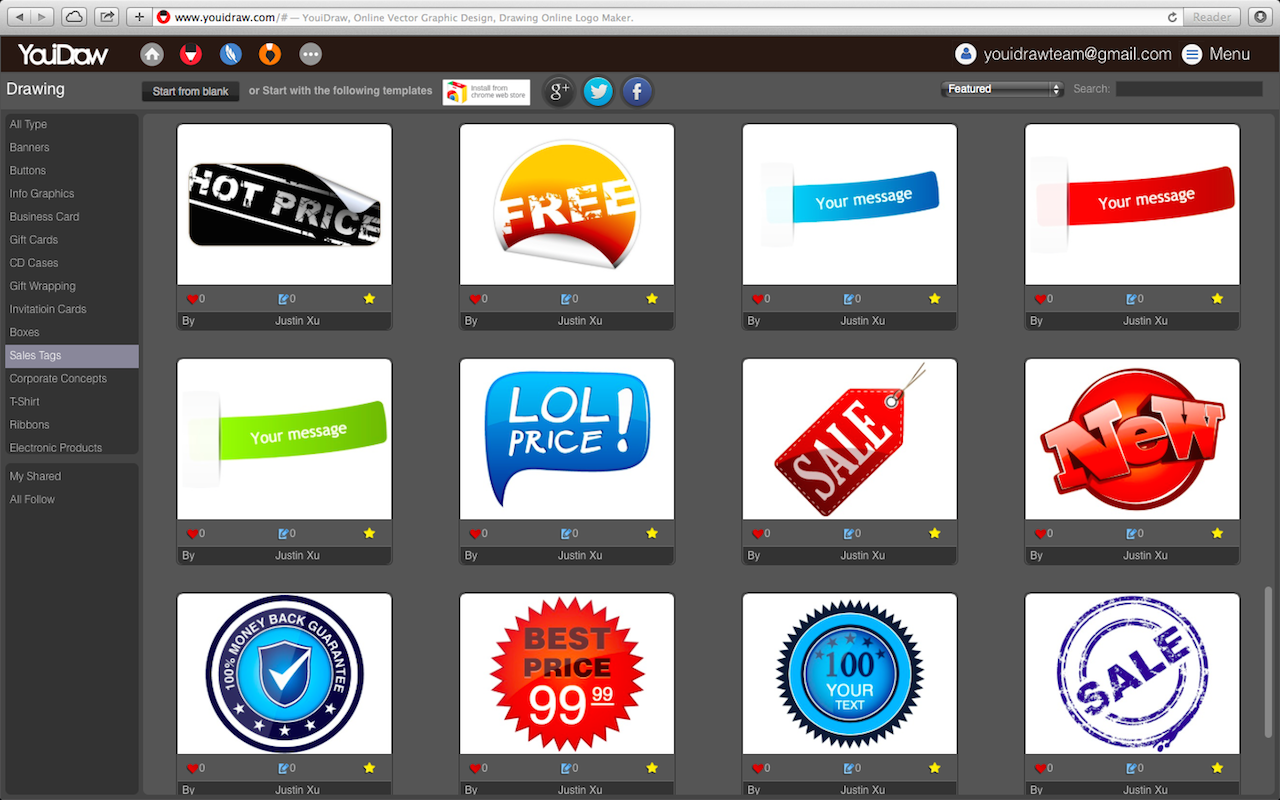Image resolution: width=1280 pixels, height=800 pixels.
Task: Open the Featured sort dropdown
Action: [x=1001, y=88]
